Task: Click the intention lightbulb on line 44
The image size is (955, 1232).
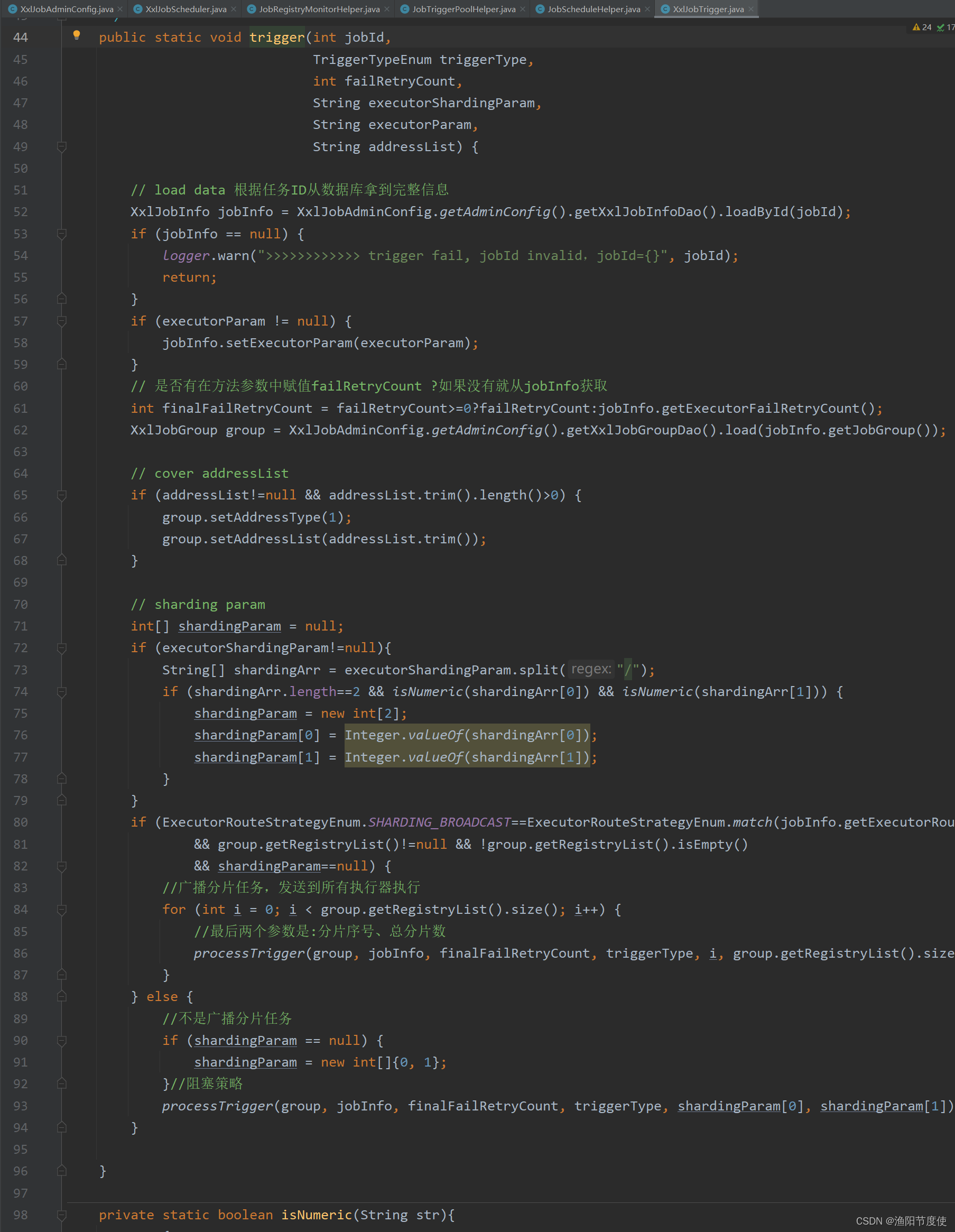Action: coord(77,36)
